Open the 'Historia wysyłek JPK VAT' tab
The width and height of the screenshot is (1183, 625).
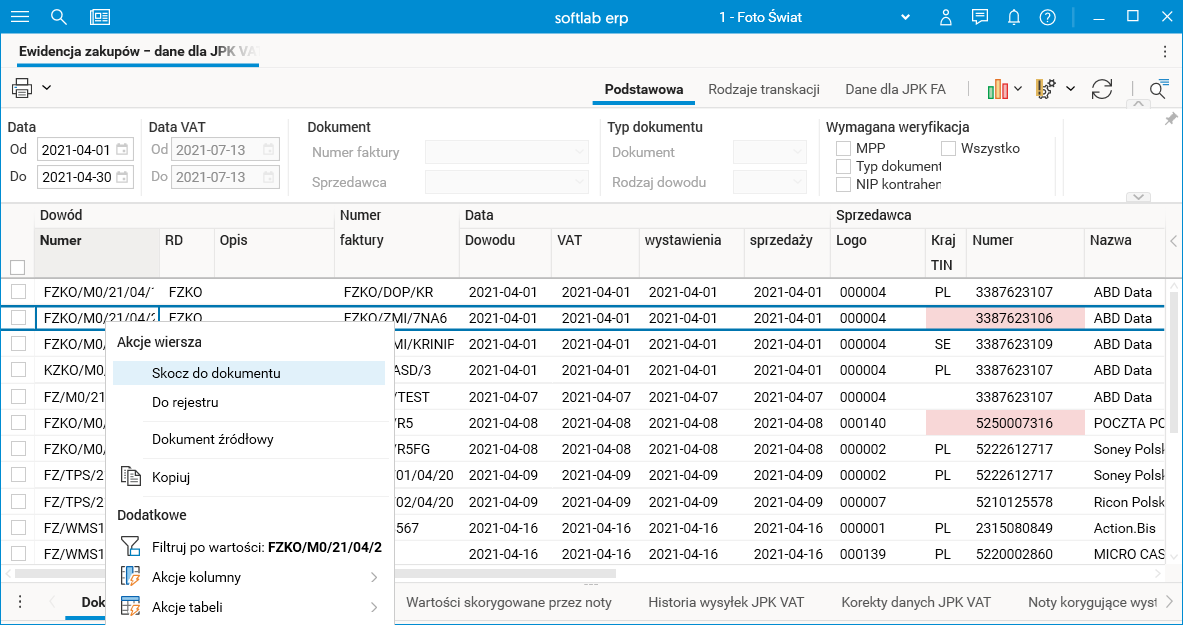coord(726,602)
